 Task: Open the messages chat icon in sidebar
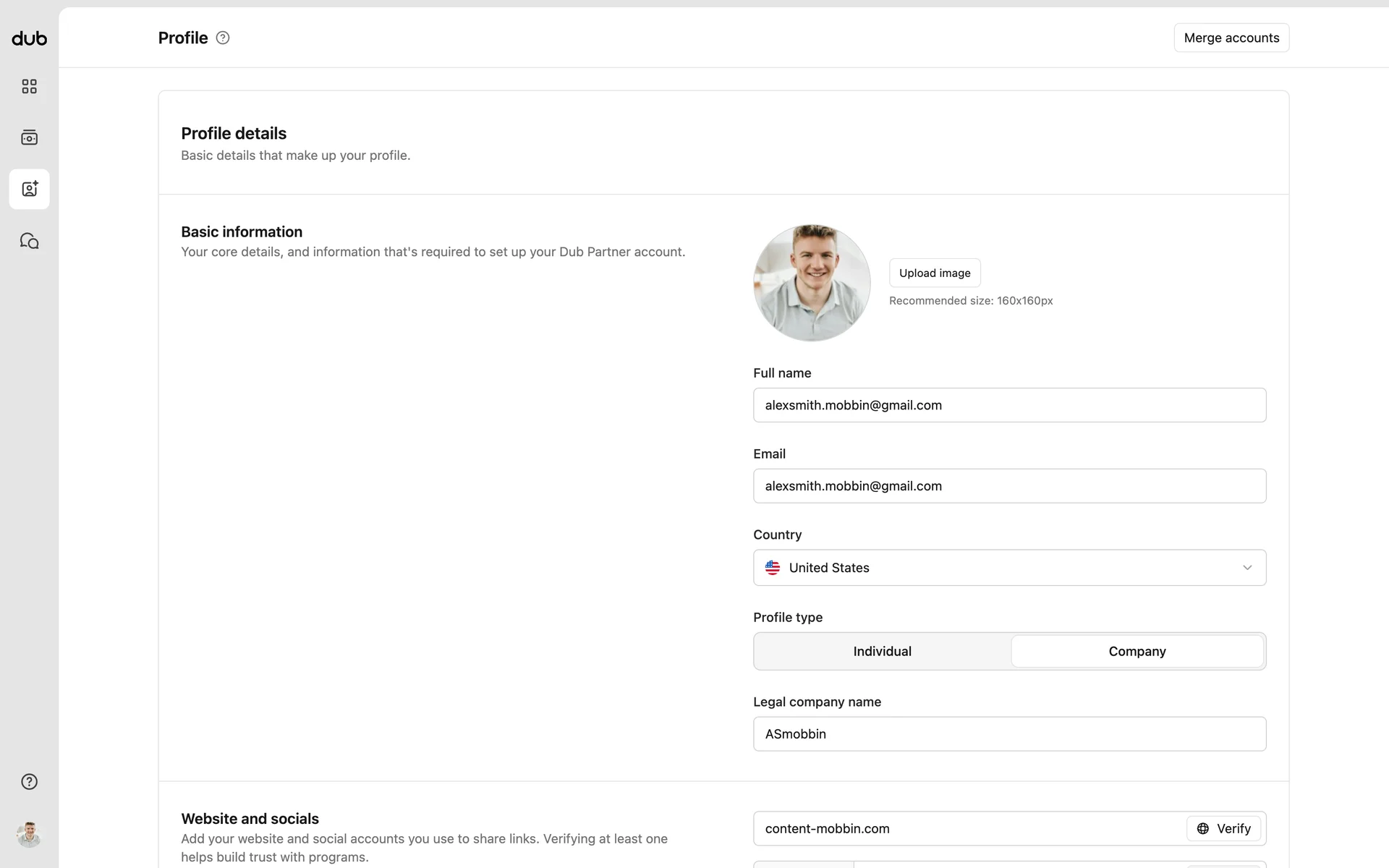click(29, 241)
